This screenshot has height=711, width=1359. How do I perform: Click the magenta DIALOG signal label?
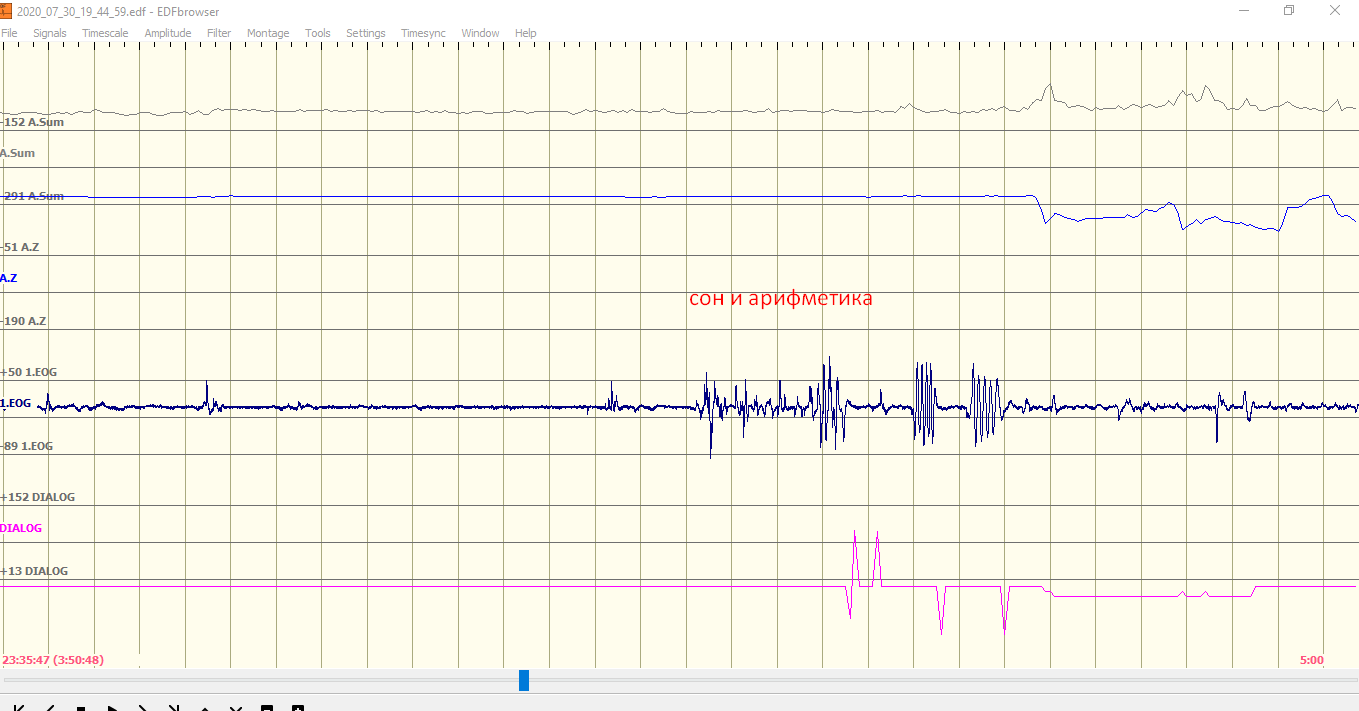pos(21,528)
